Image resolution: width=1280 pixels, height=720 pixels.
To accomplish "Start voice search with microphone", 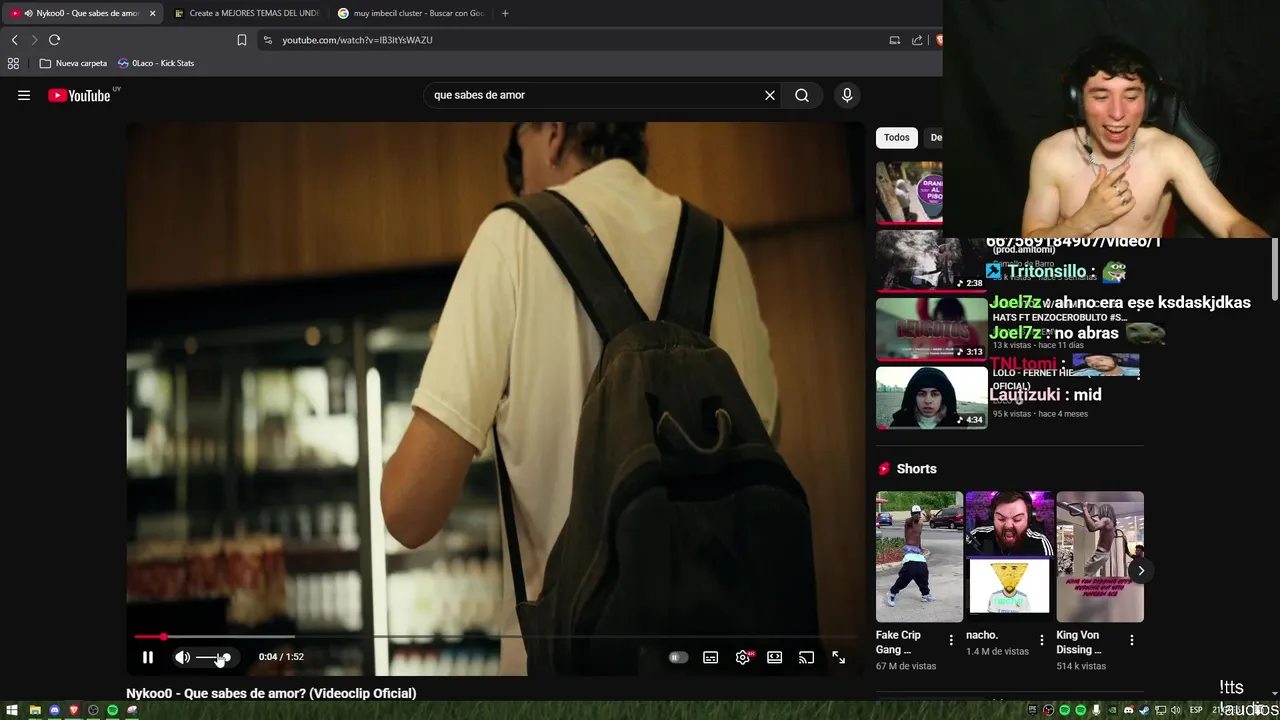I will click(x=847, y=95).
